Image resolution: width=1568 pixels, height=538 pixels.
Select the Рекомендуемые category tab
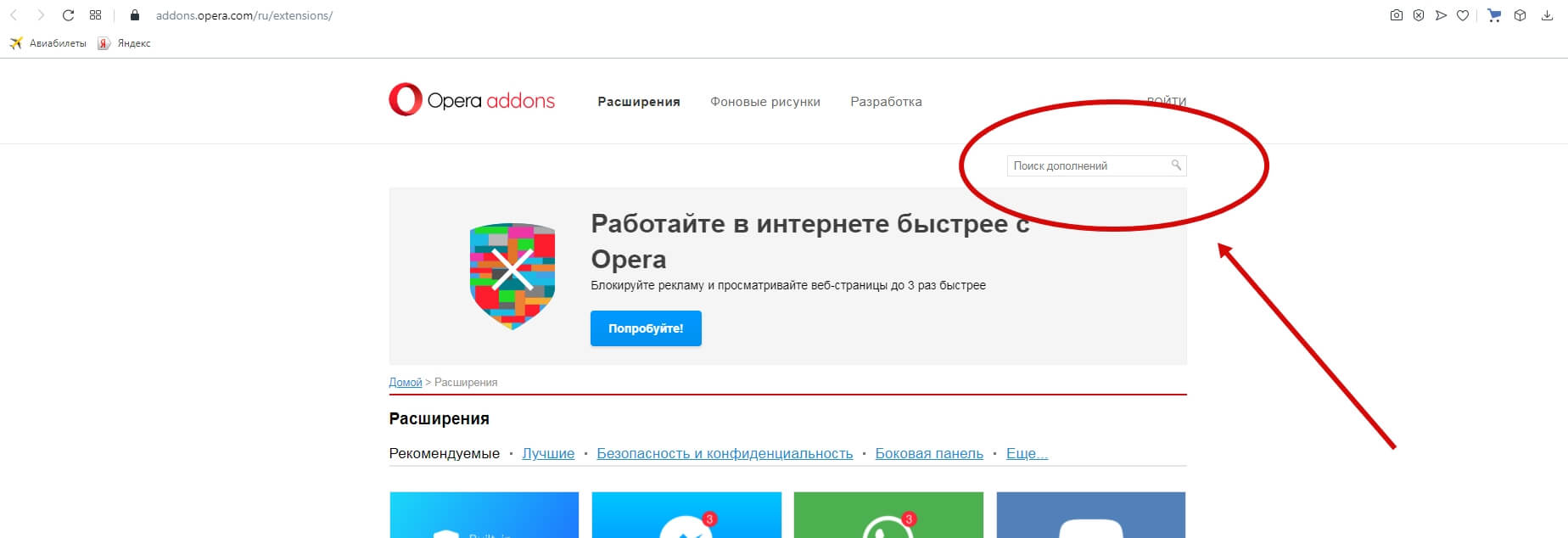(x=445, y=453)
